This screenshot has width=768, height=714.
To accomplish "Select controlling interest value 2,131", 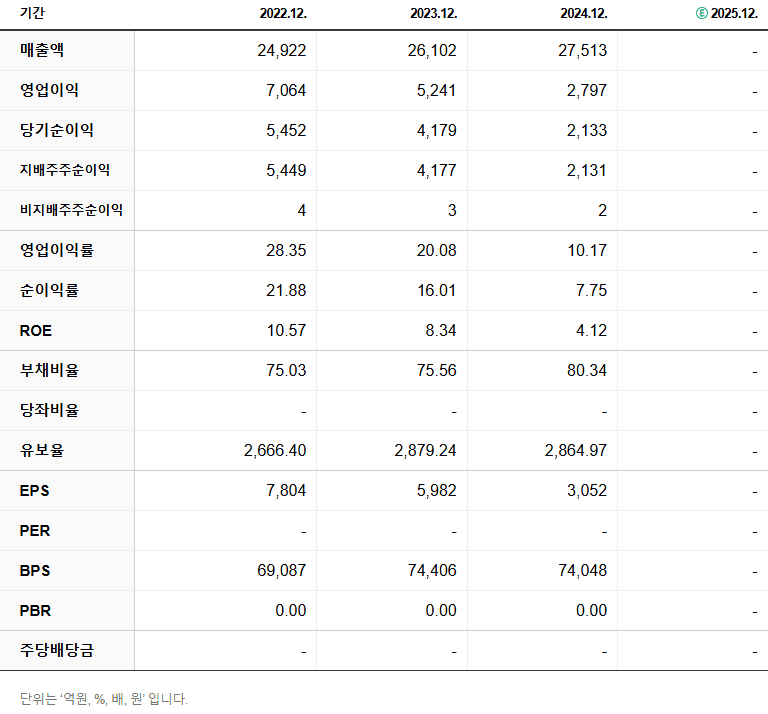I will pyautogui.click(x=587, y=170).
